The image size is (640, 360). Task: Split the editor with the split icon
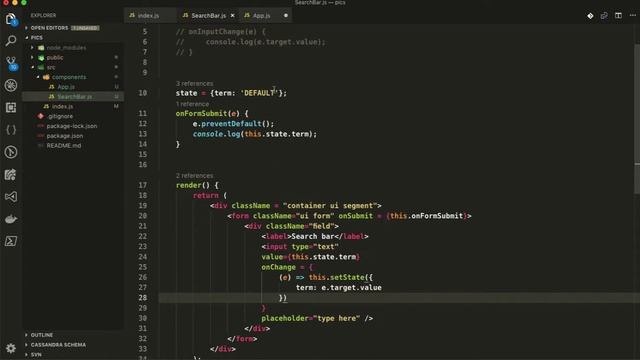pyautogui.click(x=618, y=16)
